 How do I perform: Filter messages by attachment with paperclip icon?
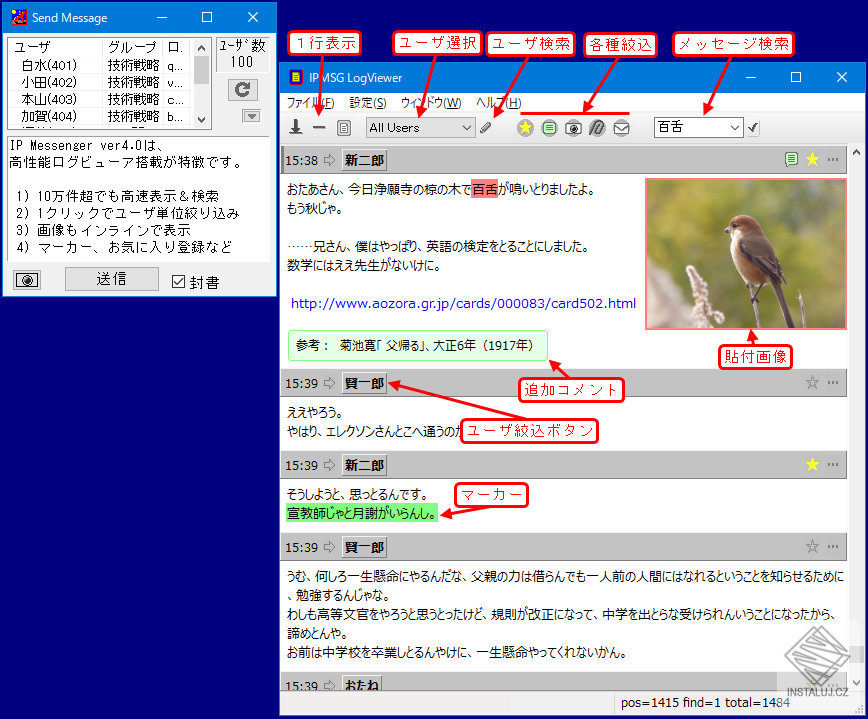(x=596, y=128)
